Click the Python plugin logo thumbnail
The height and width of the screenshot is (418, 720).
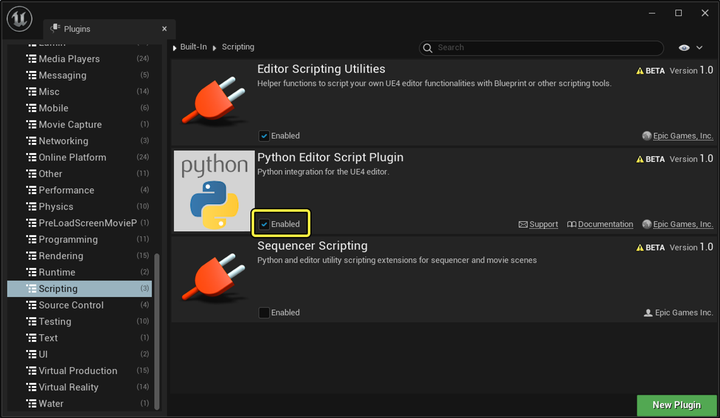(x=214, y=191)
